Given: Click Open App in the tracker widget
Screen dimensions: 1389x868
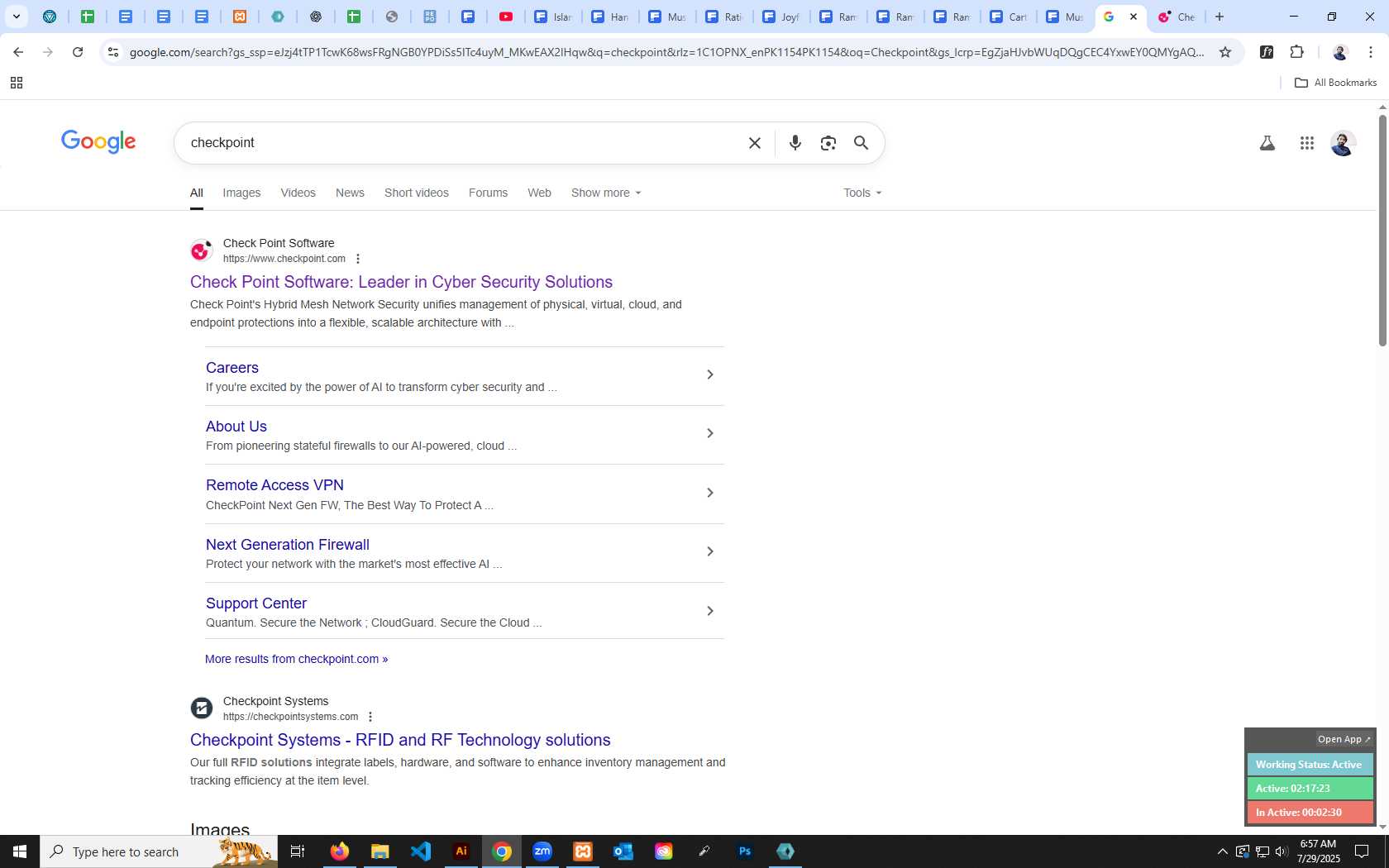Looking at the screenshot, I should [x=1344, y=739].
